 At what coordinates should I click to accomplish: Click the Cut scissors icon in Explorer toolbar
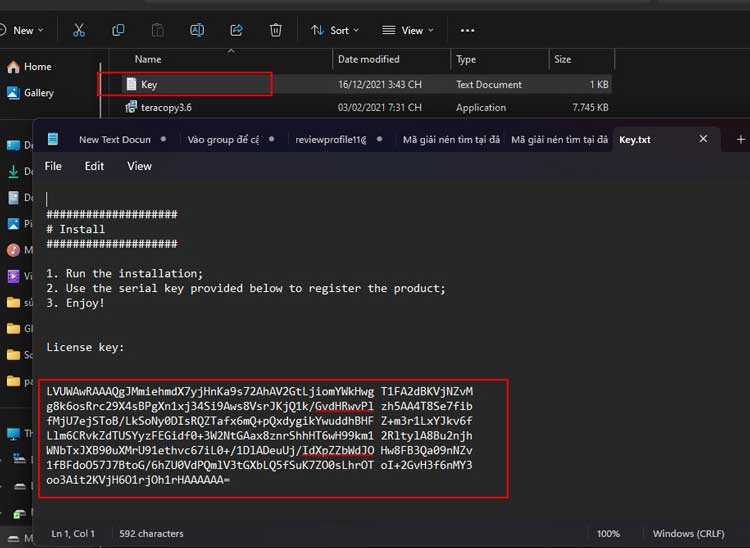(x=79, y=30)
